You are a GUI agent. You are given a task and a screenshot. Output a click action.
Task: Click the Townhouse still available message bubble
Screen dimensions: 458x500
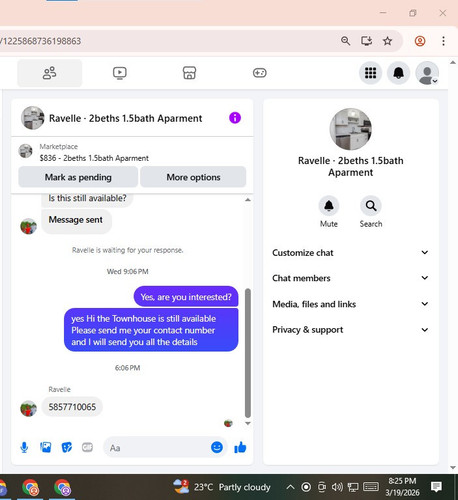point(151,330)
